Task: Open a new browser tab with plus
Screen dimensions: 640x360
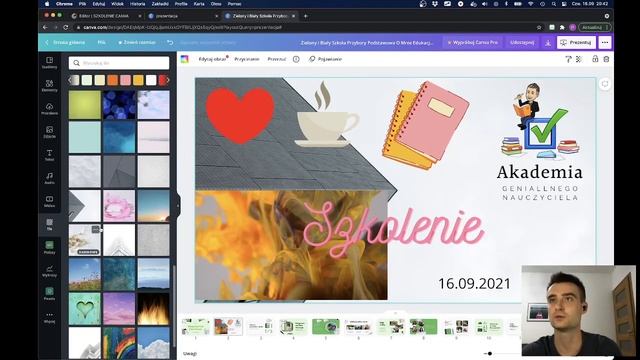Action: point(306,16)
